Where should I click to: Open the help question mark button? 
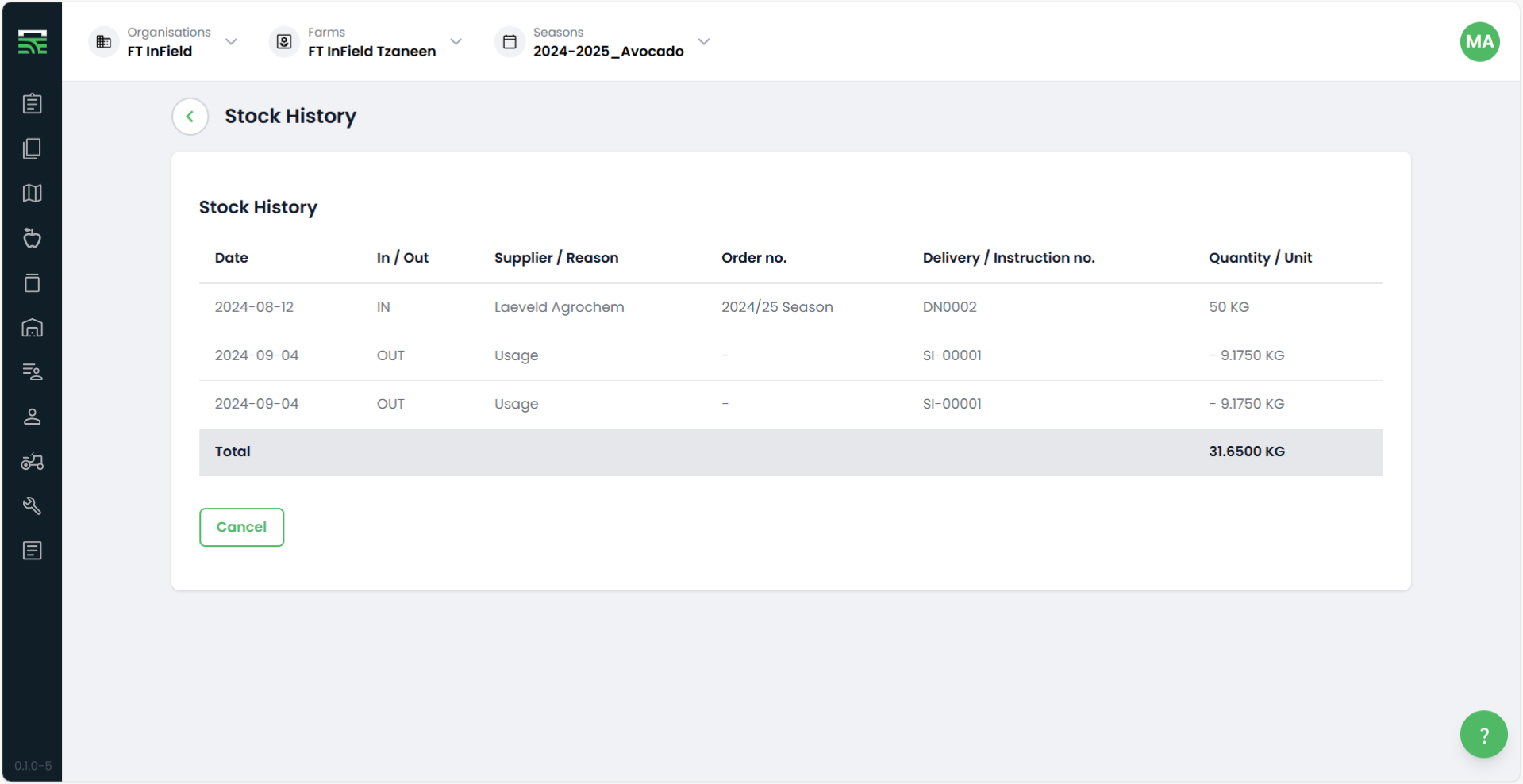[1483, 734]
